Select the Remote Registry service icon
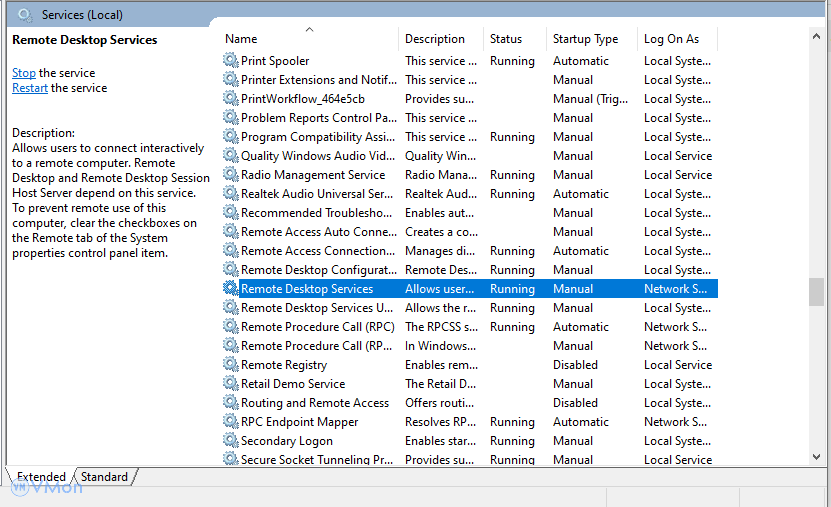This screenshot has width=831, height=507. point(231,365)
